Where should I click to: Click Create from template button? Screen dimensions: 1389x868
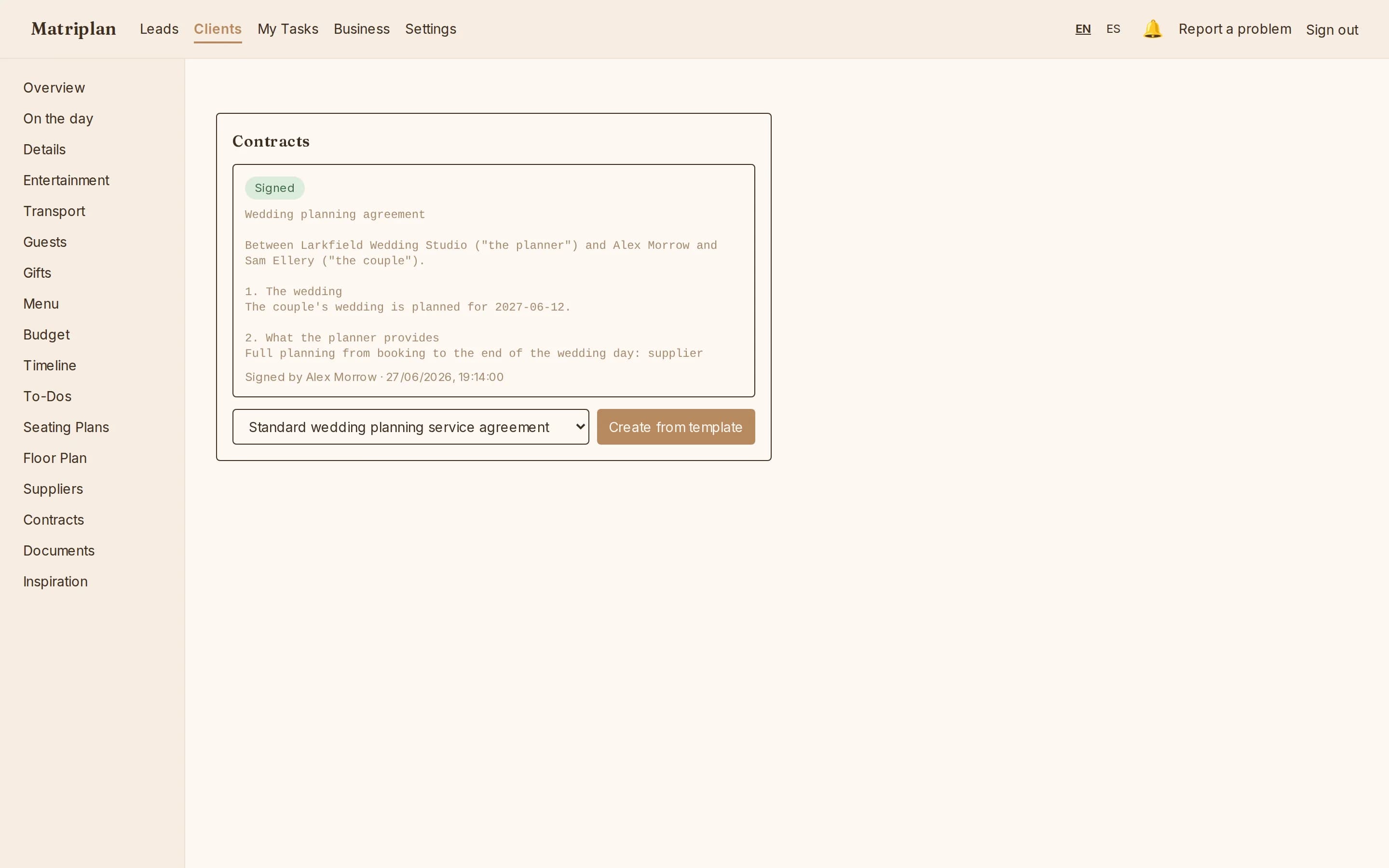[676, 427]
